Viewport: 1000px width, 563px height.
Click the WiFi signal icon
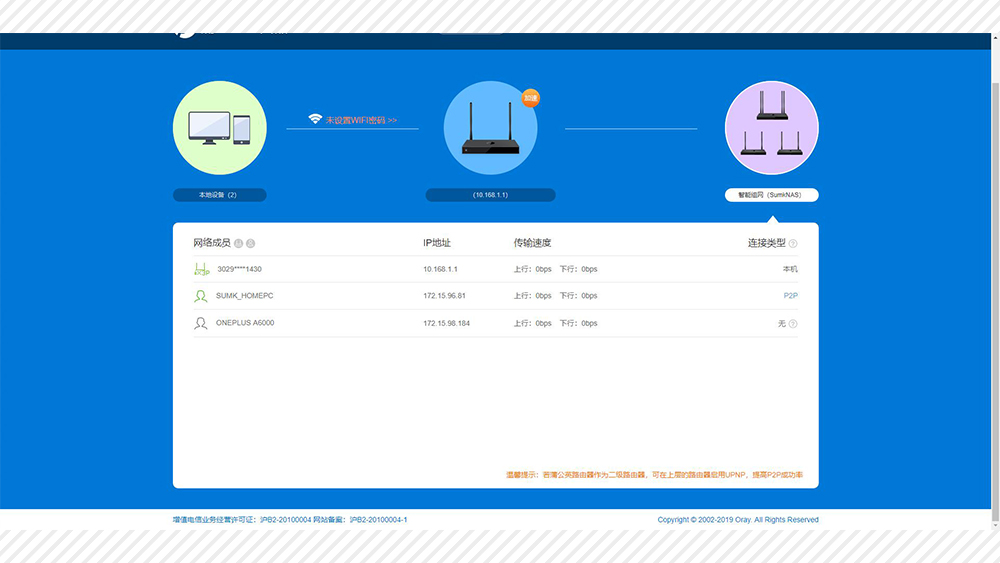tap(315, 119)
